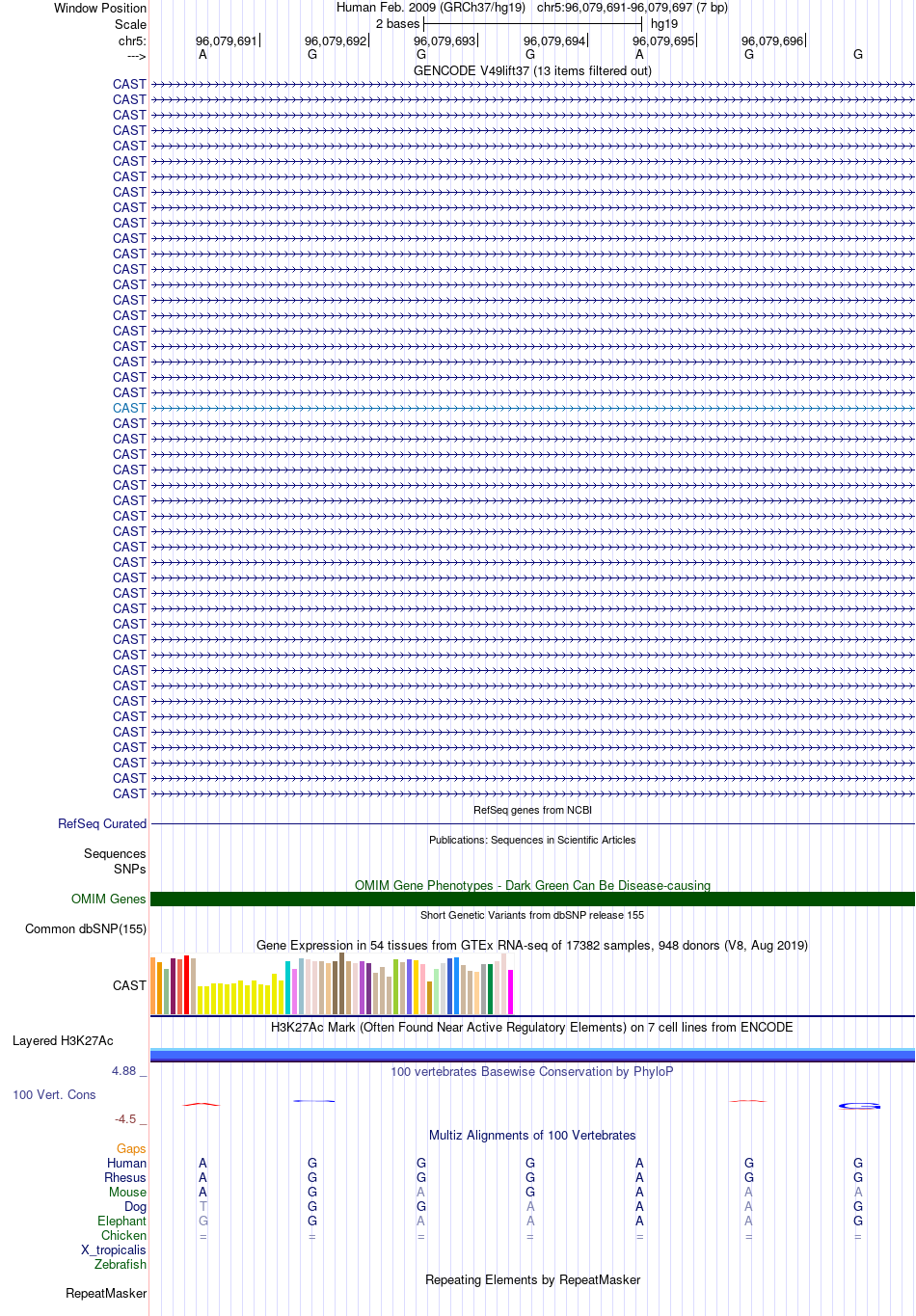This screenshot has height=1316, width=916.
Task: Click the blue PhyloP signal at second base
Action: coord(314,1101)
